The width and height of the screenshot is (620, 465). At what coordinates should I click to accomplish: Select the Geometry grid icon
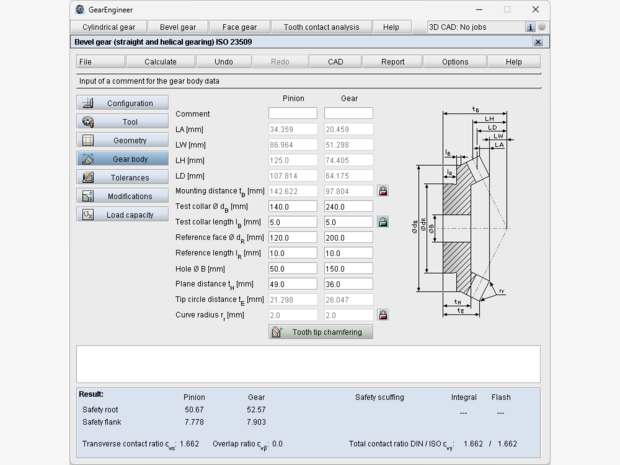click(88, 140)
